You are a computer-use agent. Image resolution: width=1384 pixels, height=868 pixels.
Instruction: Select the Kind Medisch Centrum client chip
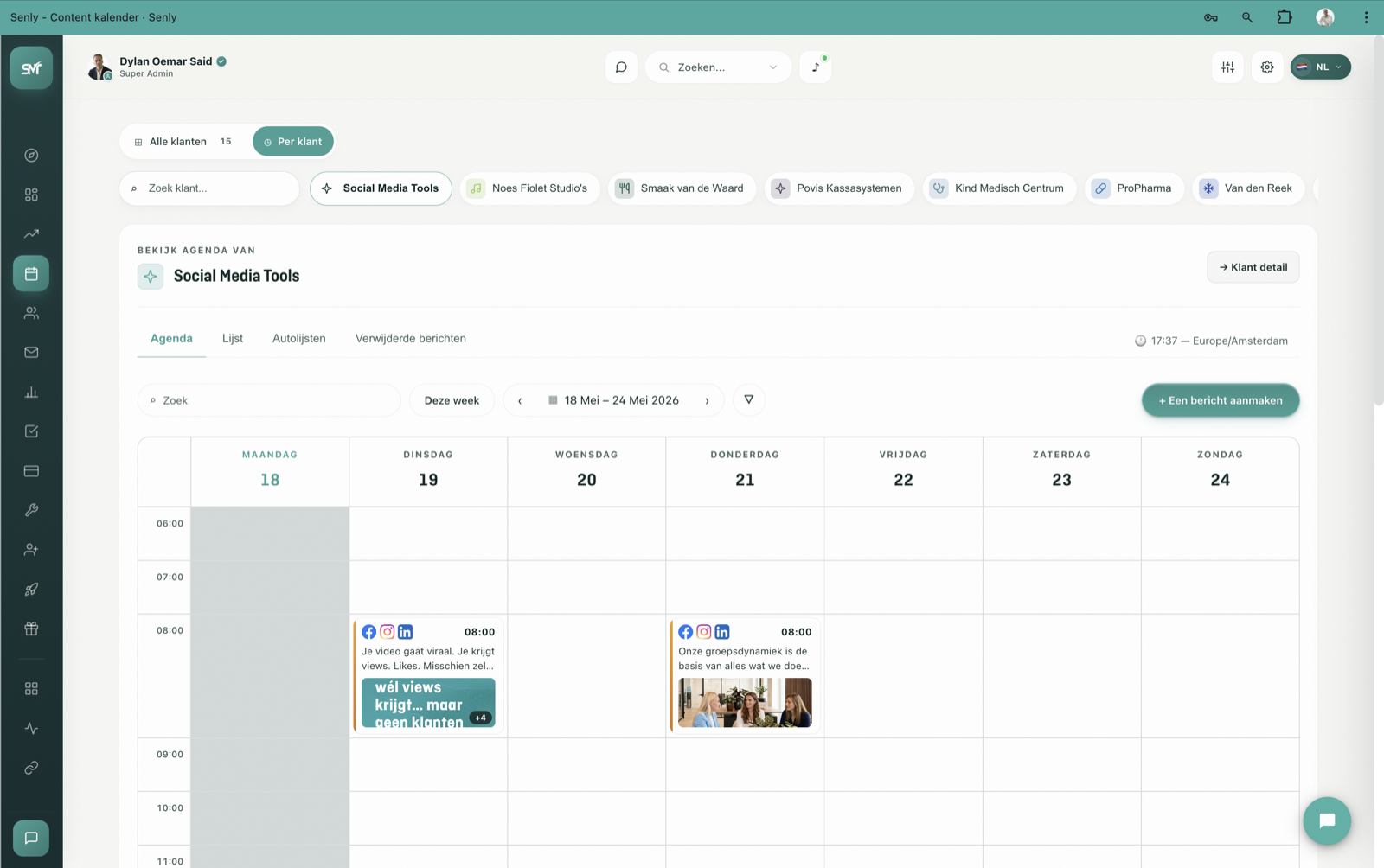click(999, 188)
